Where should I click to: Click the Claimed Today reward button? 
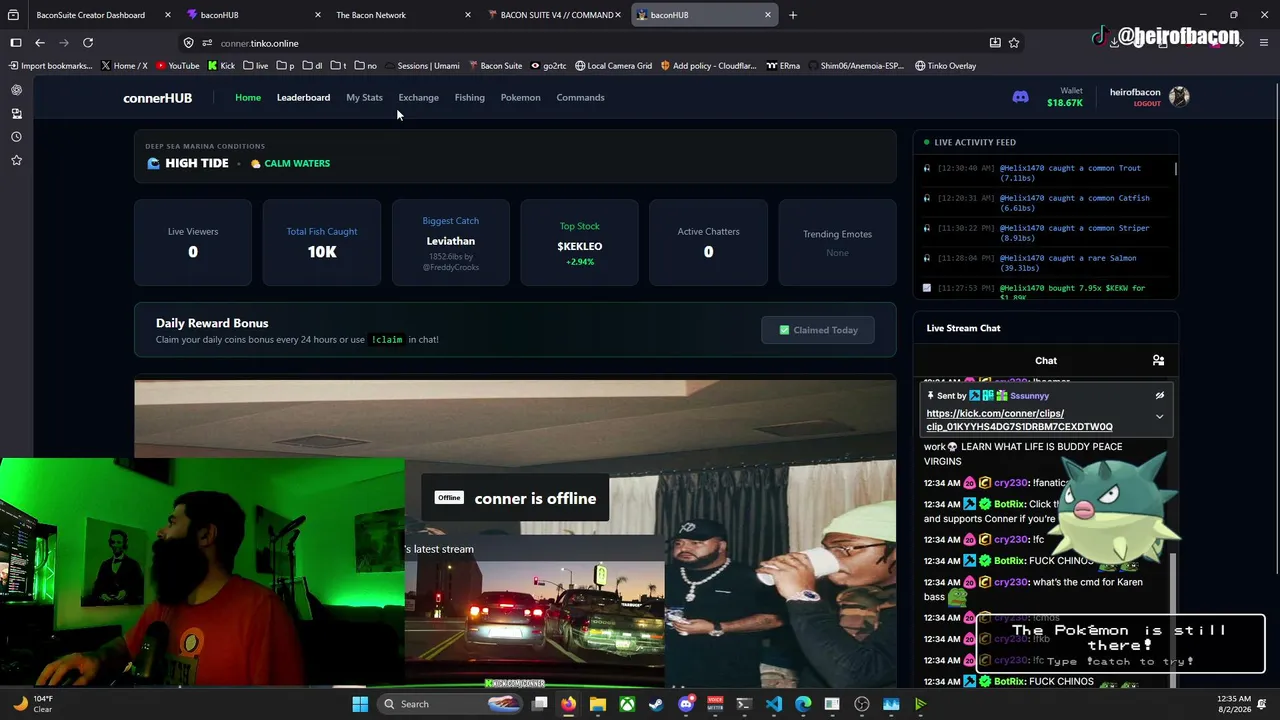pos(818,330)
